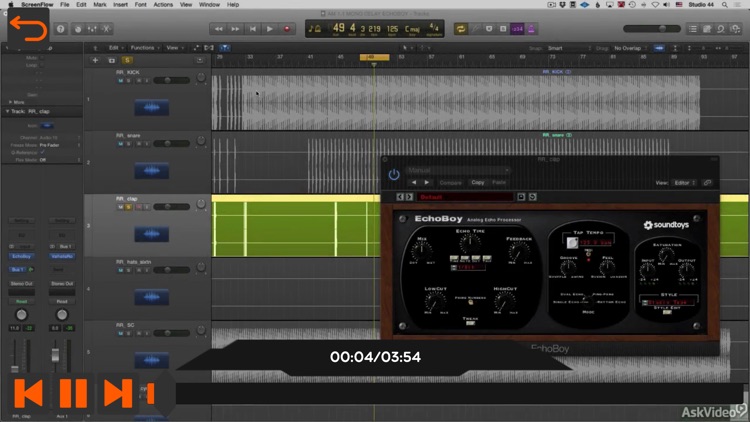The width and height of the screenshot is (750, 422).
Task: Click the red record button
Action: pyautogui.click(x=287, y=29)
